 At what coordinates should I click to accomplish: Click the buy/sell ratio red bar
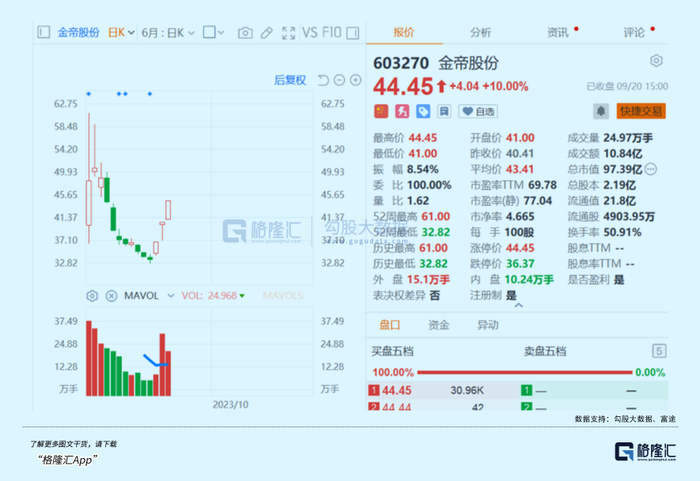click(x=525, y=372)
